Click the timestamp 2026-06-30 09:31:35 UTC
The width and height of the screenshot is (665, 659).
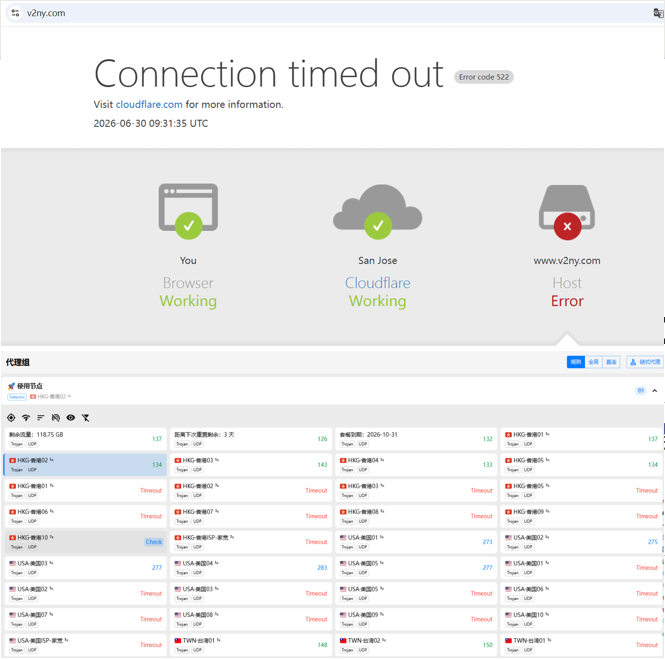(x=151, y=123)
